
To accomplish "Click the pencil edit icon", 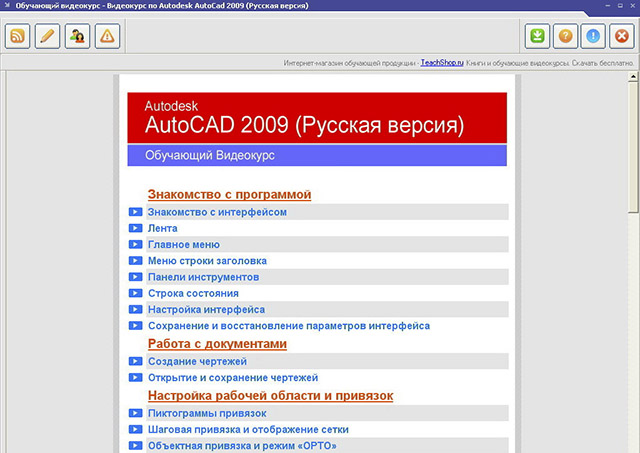I will tap(47, 36).
